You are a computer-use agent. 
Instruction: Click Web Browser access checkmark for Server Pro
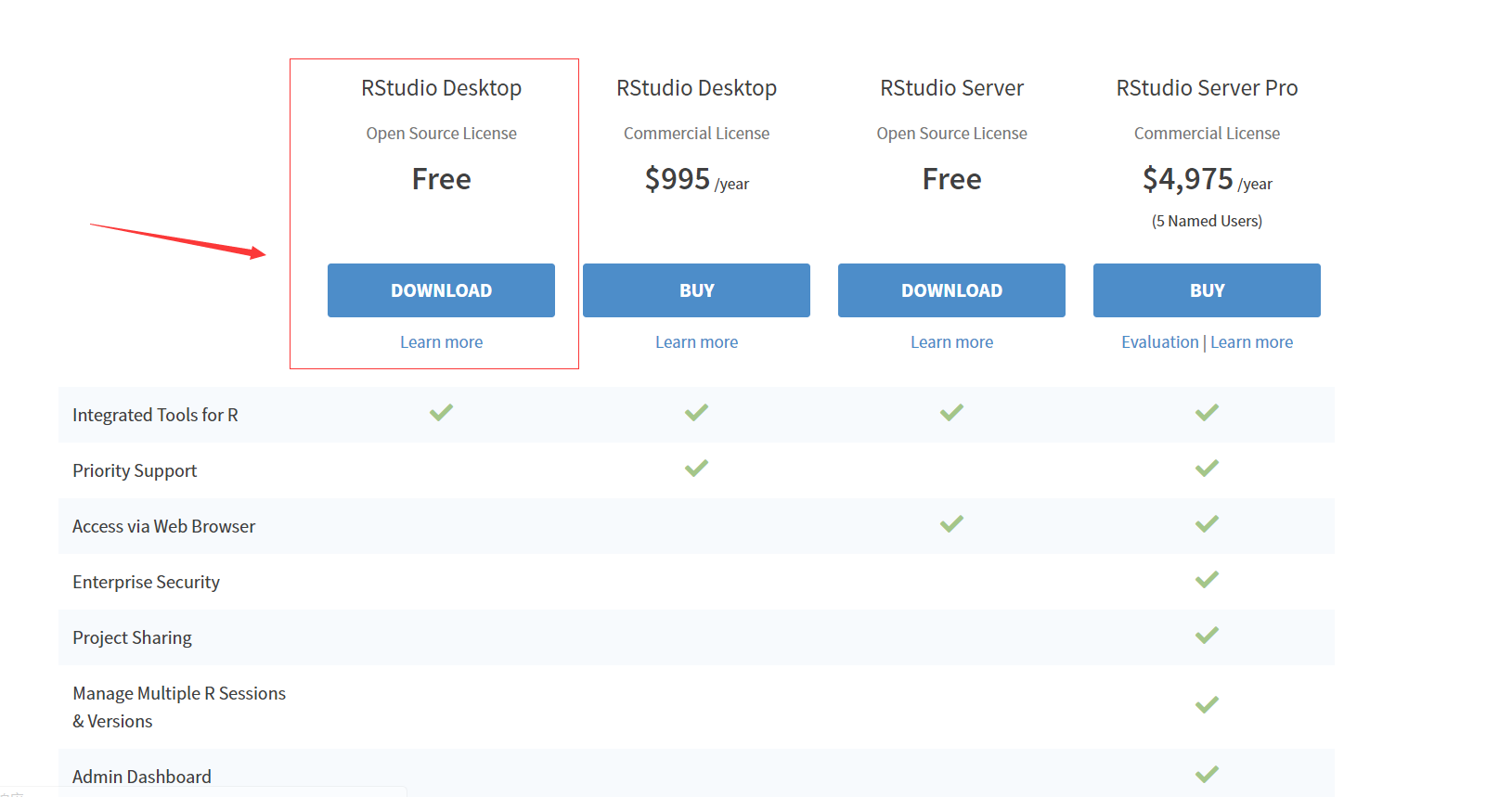1207,524
